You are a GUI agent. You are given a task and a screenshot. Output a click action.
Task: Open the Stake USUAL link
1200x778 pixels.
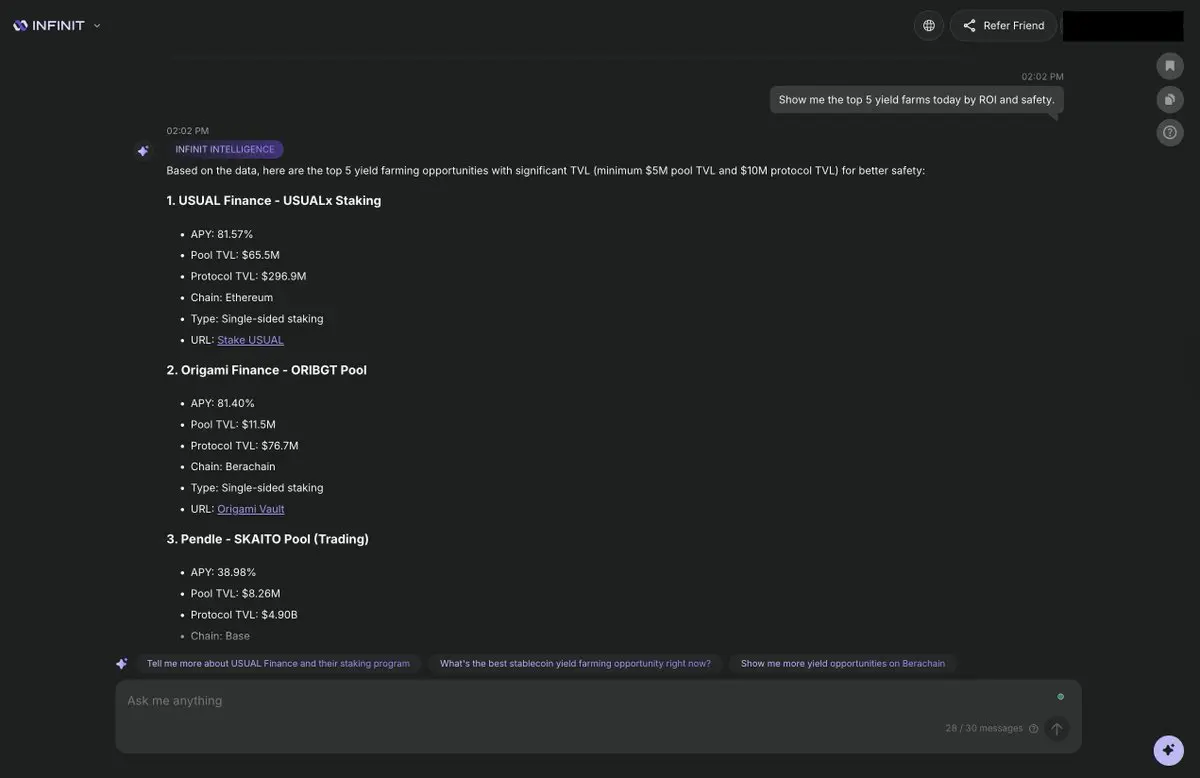point(250,340)
